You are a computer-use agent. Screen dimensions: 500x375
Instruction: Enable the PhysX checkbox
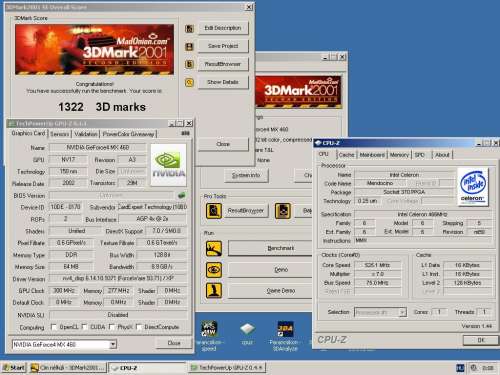(112, 327)
